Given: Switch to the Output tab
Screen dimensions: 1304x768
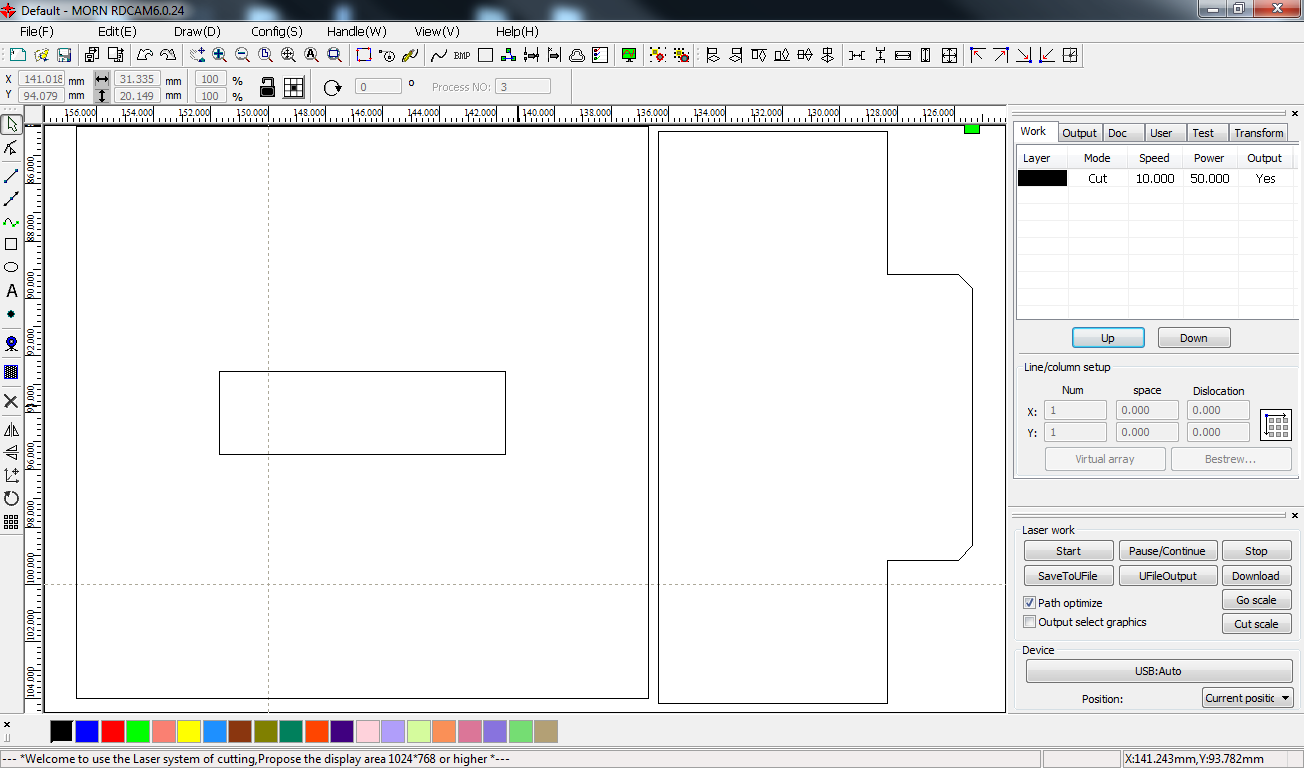Looking at the screenshot, I should [x=1079, y=133].
